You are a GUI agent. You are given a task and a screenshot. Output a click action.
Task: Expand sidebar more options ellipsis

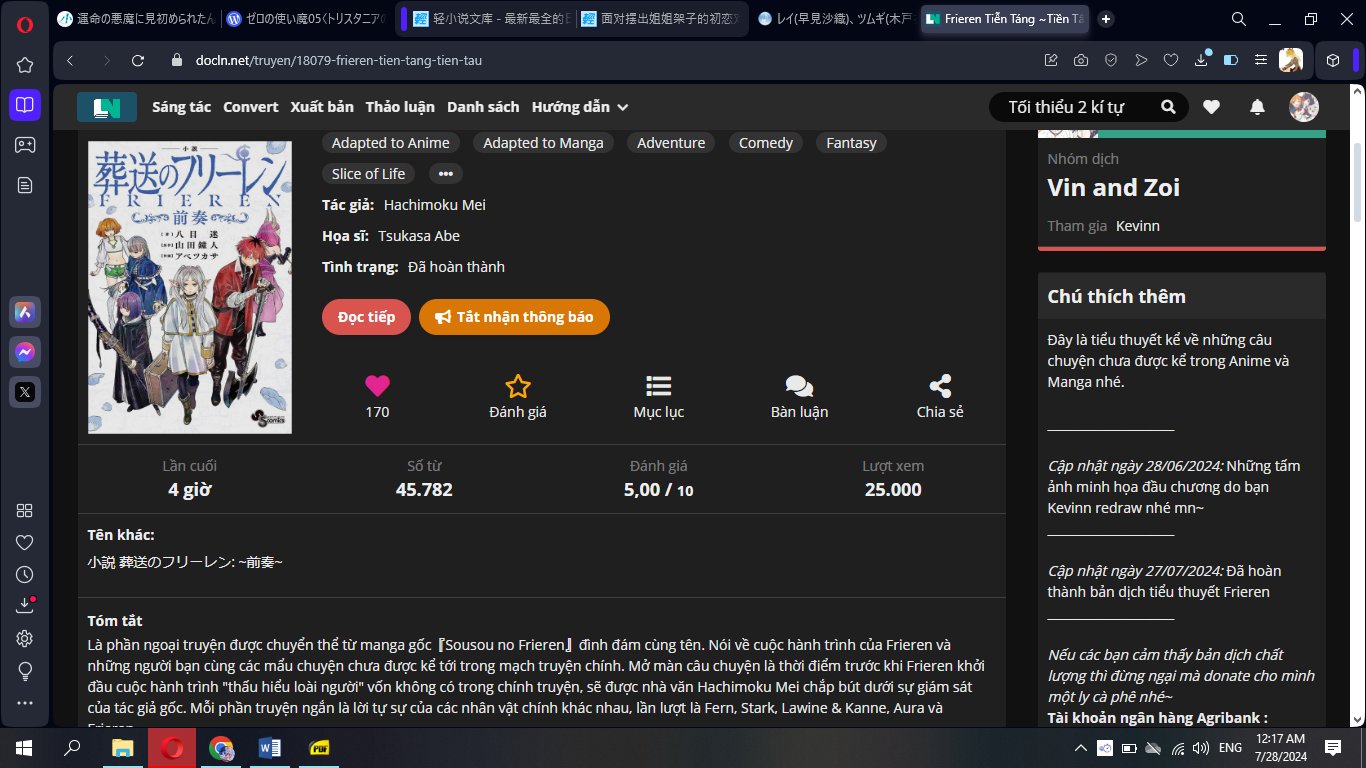pyautogui.click(x=25, y=703)
